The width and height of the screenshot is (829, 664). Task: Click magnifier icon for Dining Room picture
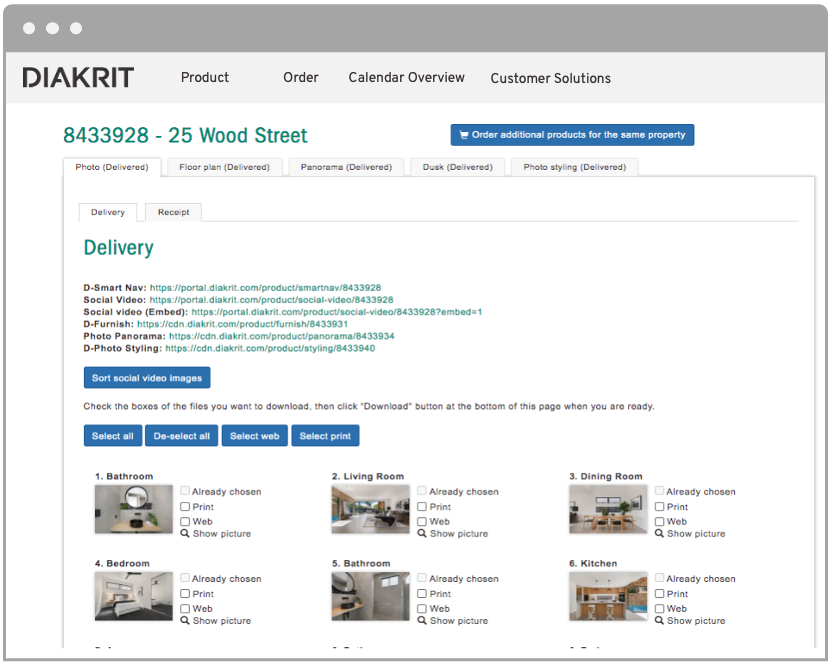tap(659, 534)
